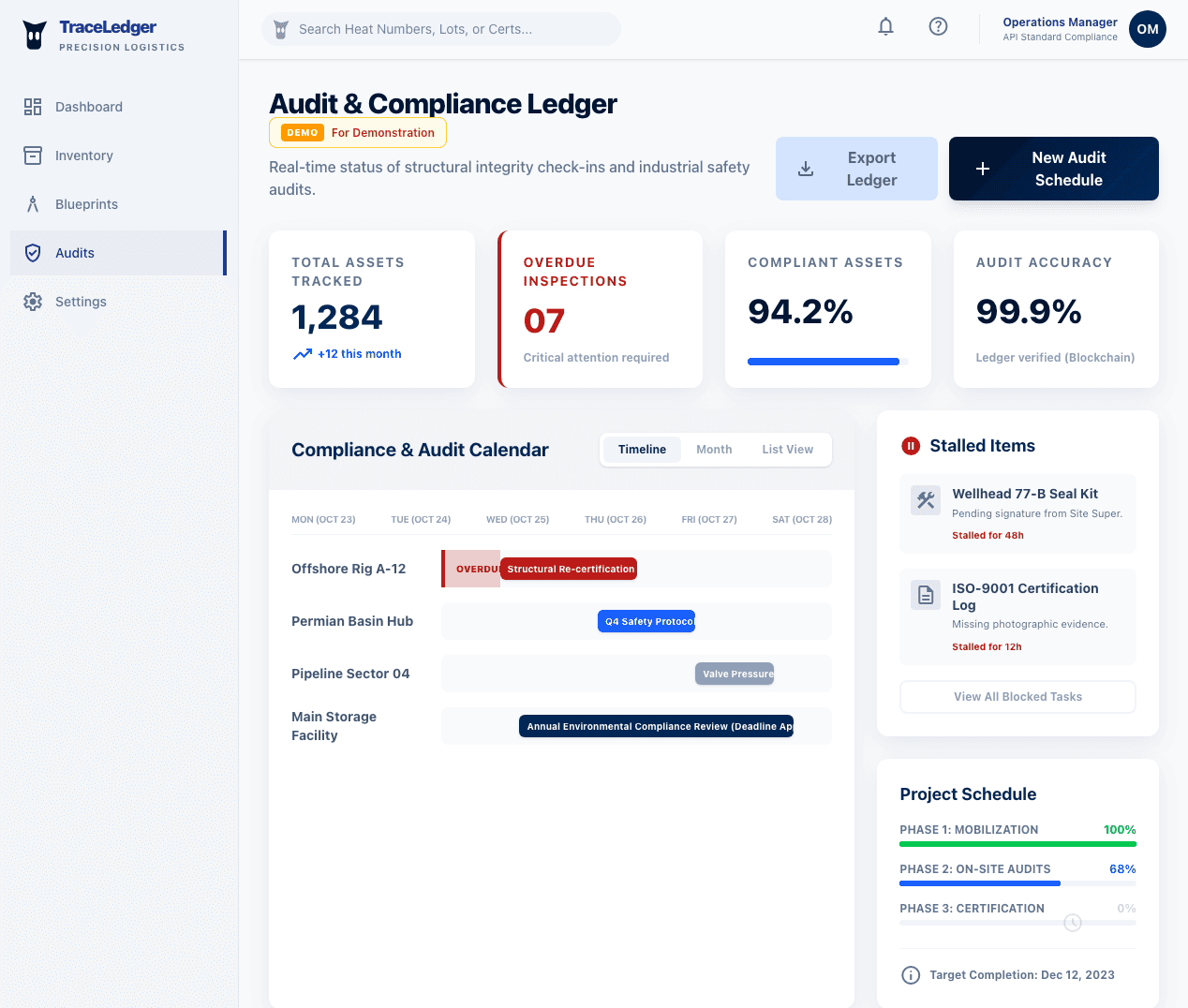
Task: Switch to the Timeline tab
Action: [x=642, y=450]
